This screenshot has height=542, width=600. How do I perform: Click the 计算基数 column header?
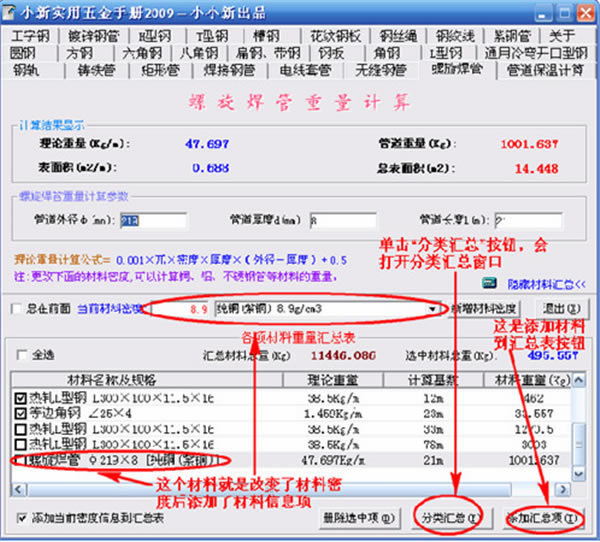[433, 380]
